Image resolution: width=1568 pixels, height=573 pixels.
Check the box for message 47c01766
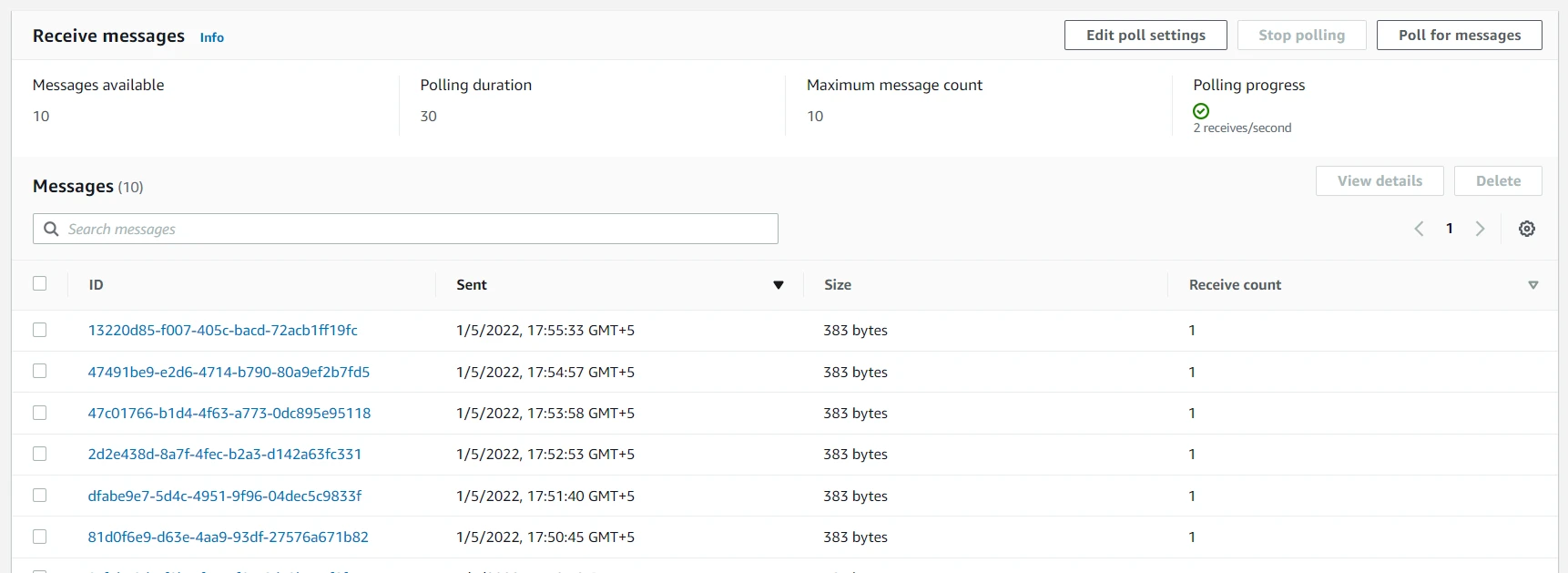pos(40,413)
